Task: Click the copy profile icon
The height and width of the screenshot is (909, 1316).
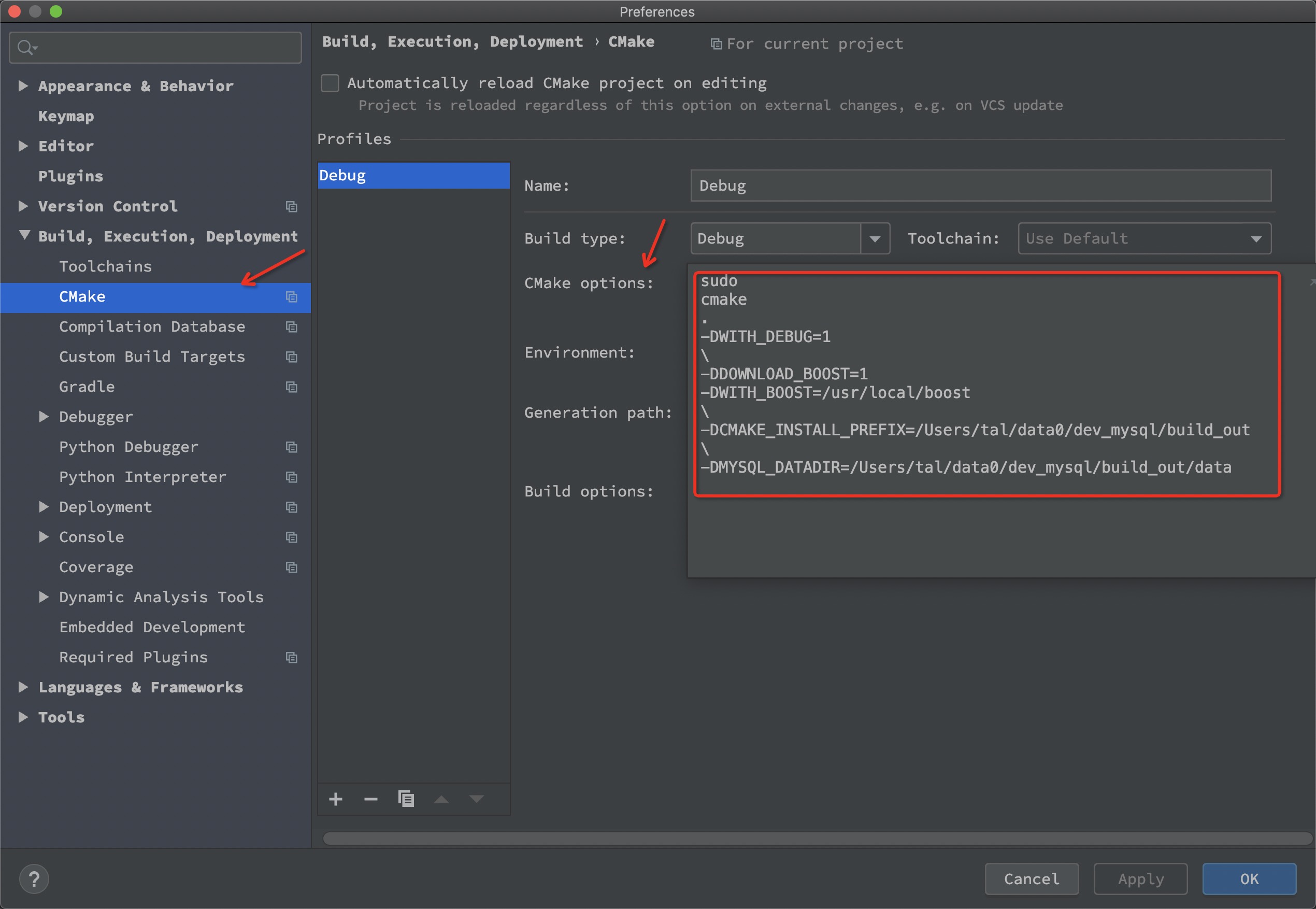Action: tap(406, 799)
